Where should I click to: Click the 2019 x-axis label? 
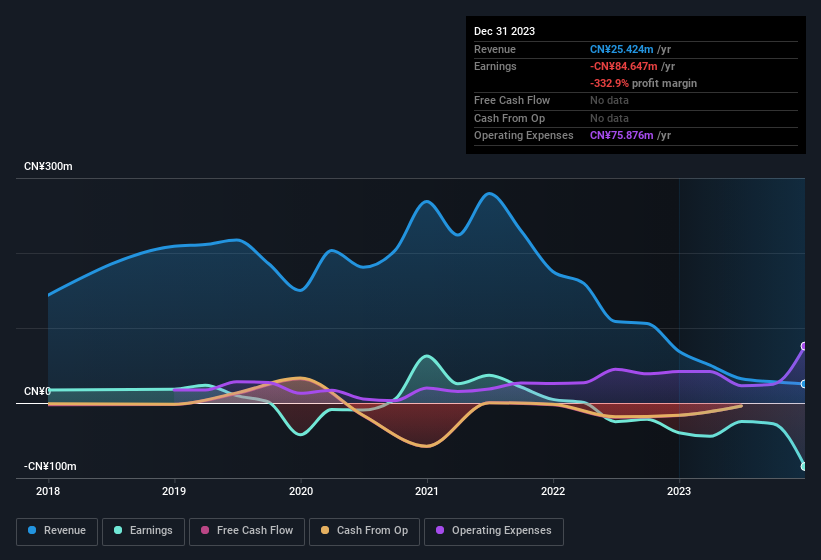tap(174, 491)
